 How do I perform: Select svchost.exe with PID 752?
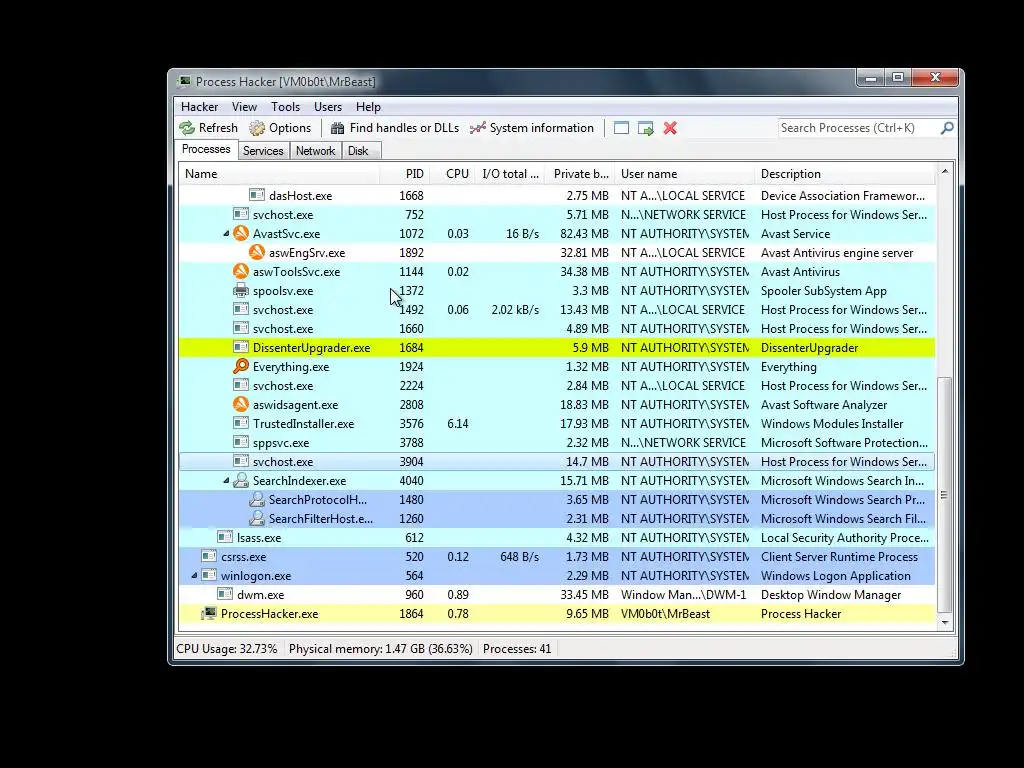pos(557,214)
